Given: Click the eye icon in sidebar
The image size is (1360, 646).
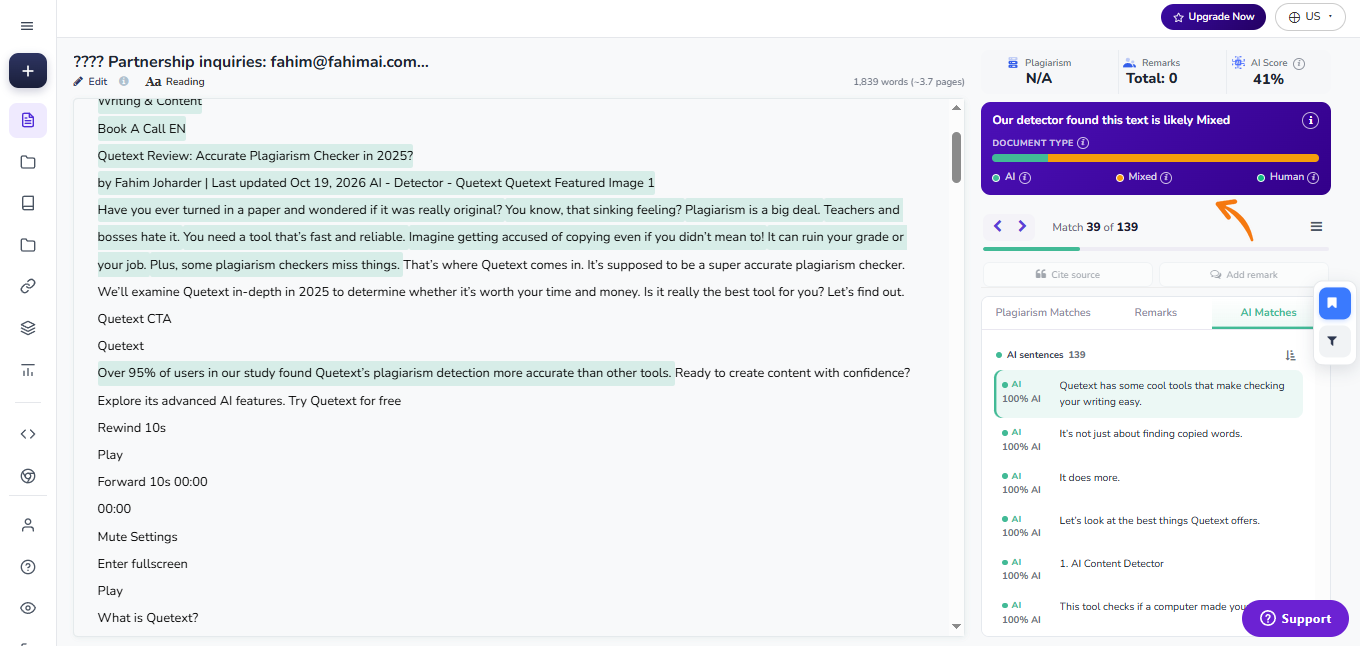Looking at the screenshot, I should point(28,608).
